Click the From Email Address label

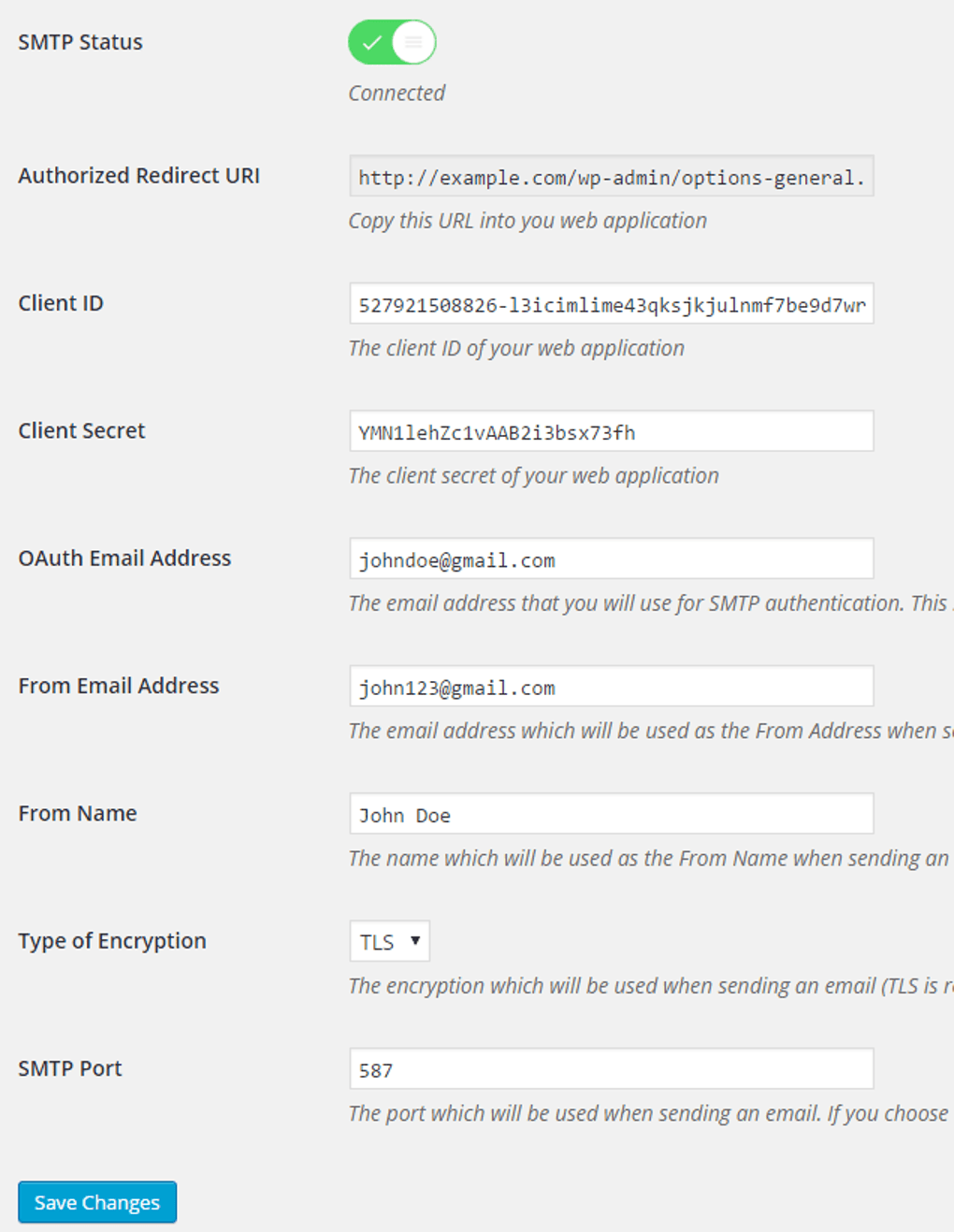click(x=119, y=686)
